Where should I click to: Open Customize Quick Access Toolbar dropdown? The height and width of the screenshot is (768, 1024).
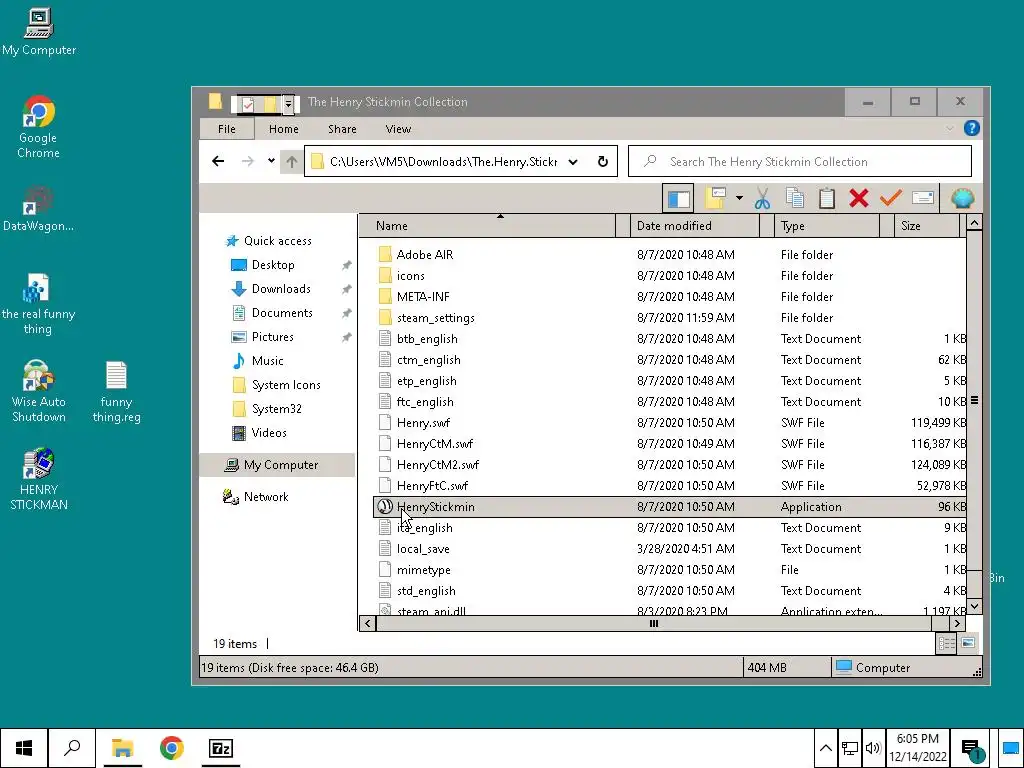(x=288, y=103)
